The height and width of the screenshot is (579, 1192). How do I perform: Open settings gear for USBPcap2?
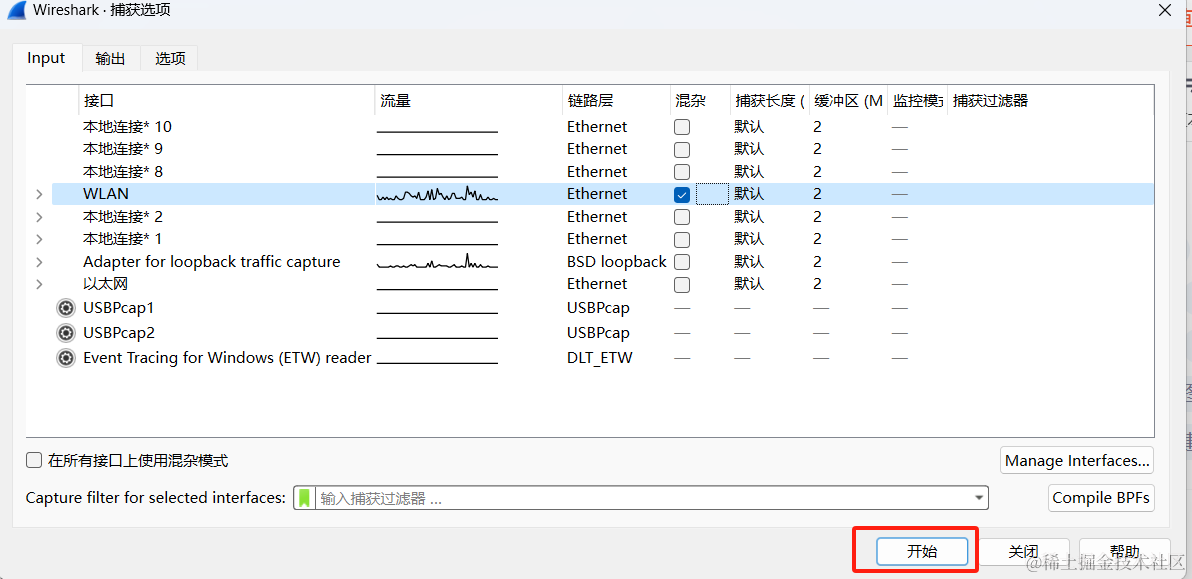66,333
